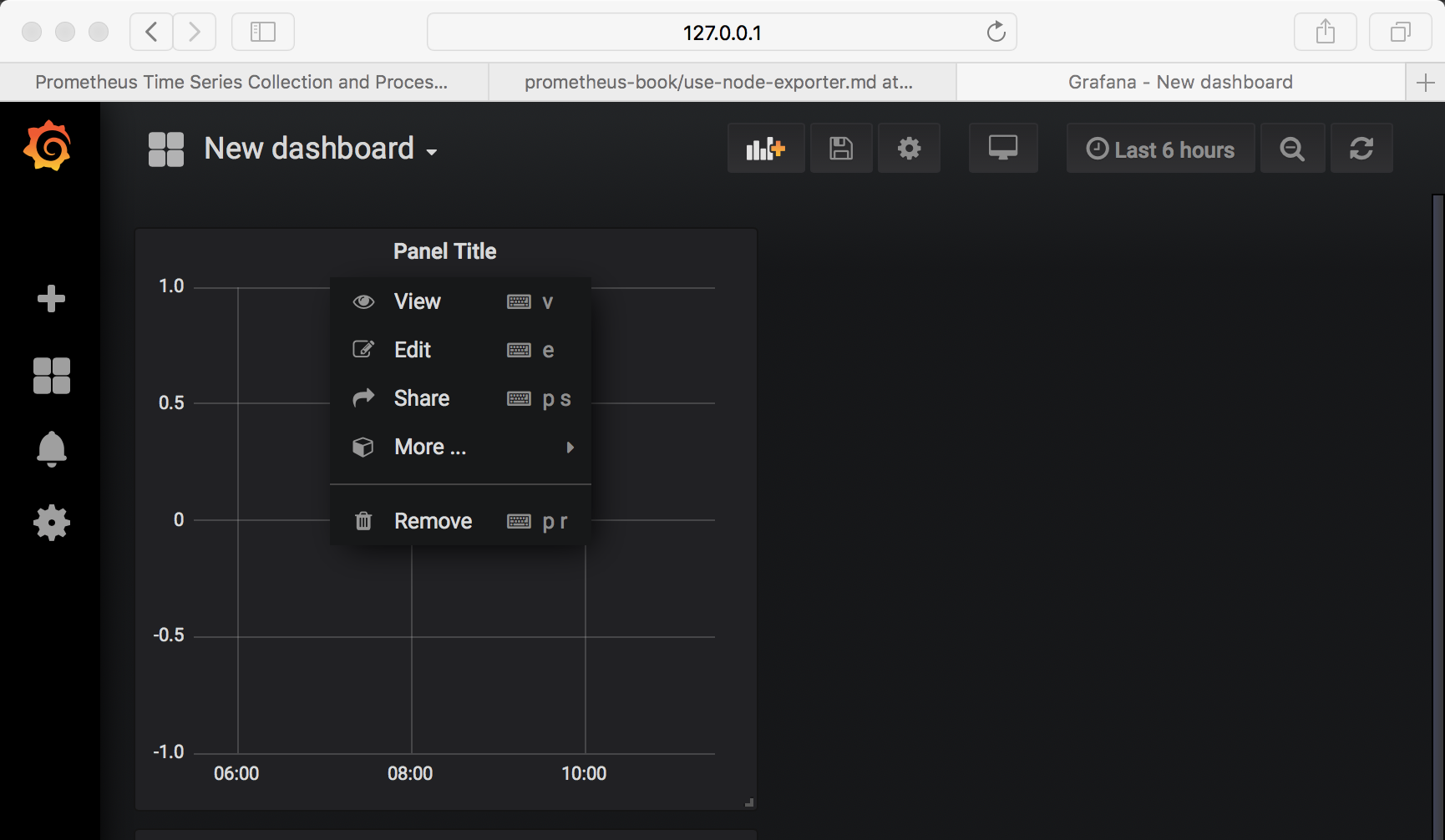
Task: Toggle the Safari sidebar button
Action: (x=263, y=32)
